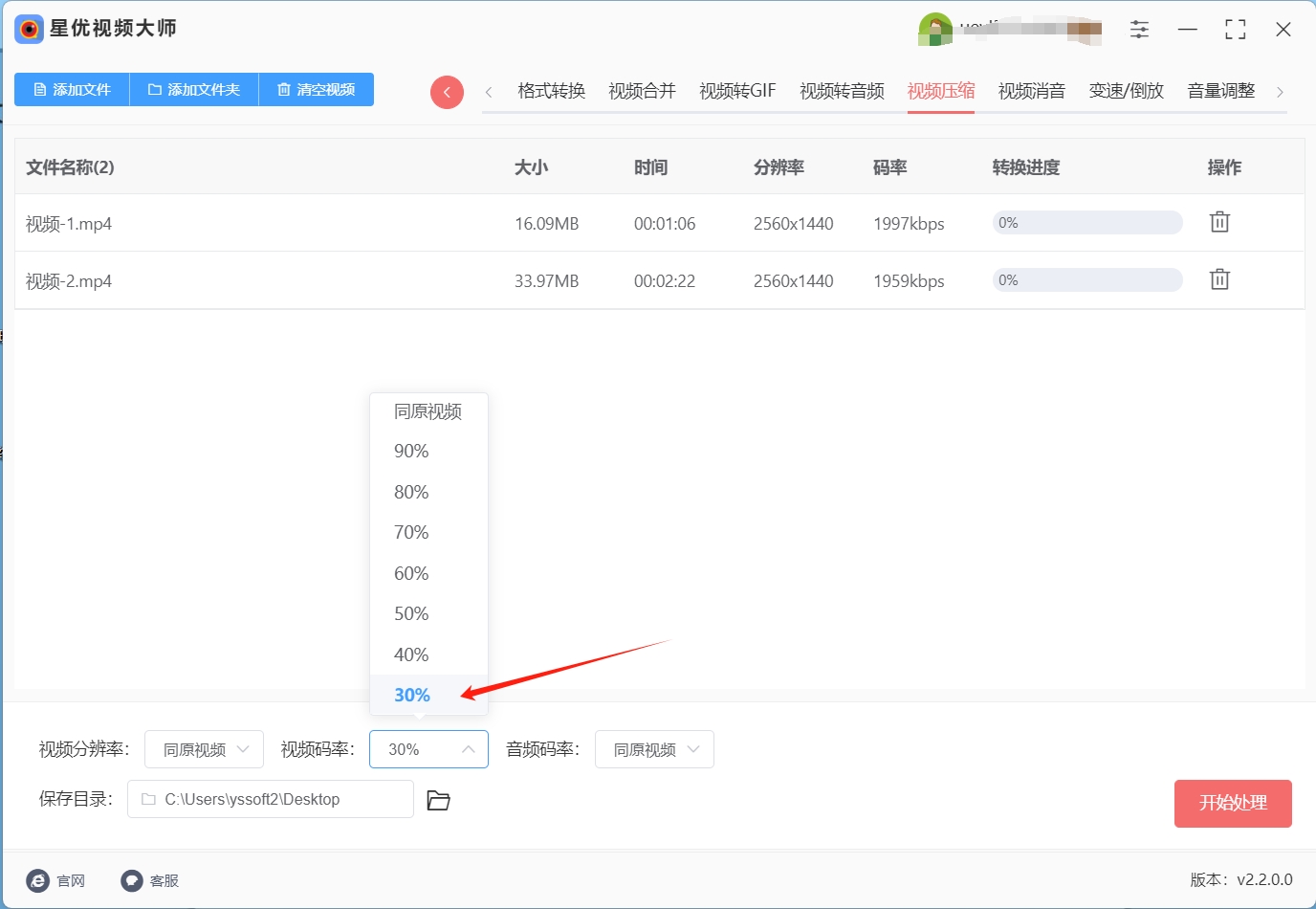The image size is (1316, 909).
Task: Switch to the 音量调整 tab
Action: pos(1220,91)
